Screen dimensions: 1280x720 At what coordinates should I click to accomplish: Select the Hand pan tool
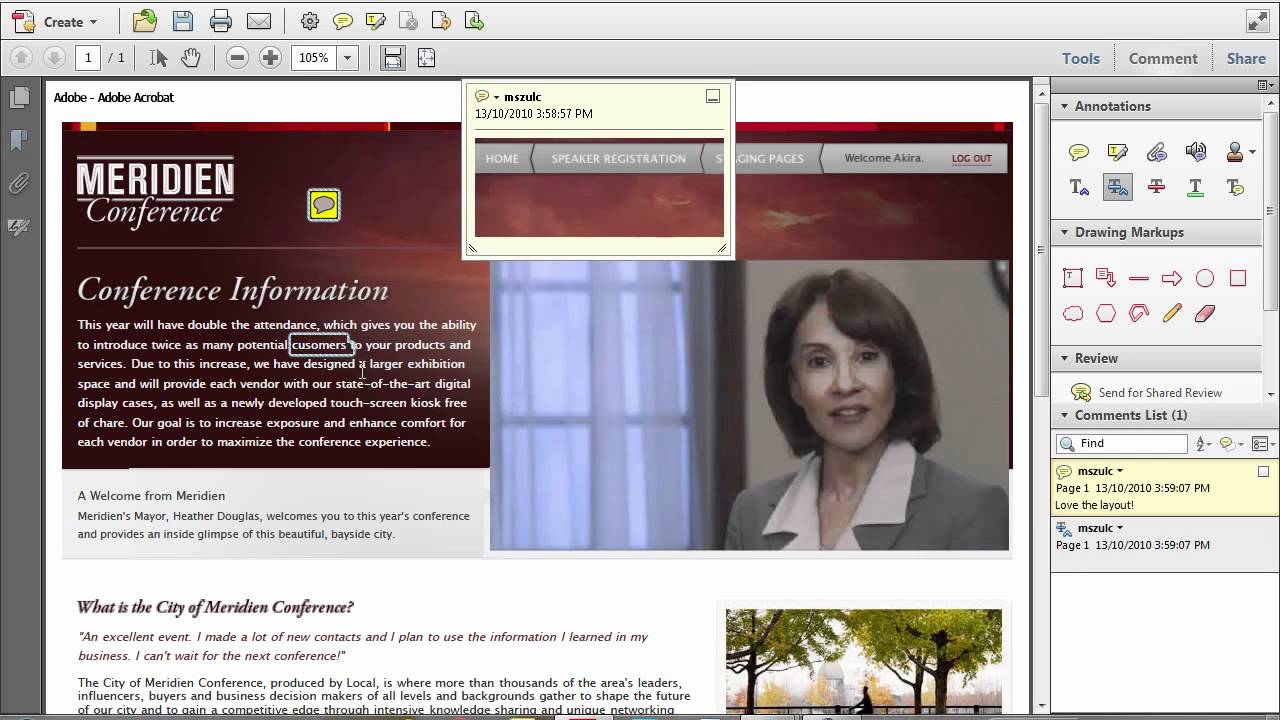click(x=191, y=58)
